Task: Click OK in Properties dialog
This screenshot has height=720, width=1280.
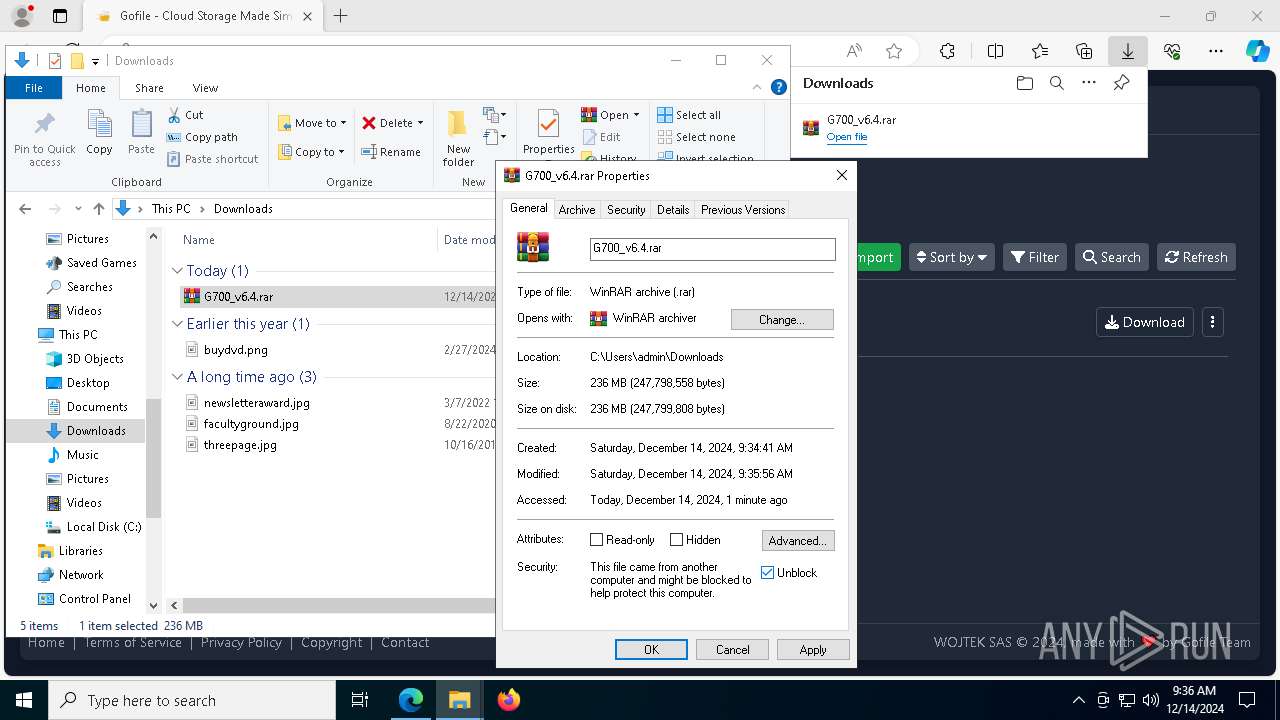Action: tap(651, 650)
